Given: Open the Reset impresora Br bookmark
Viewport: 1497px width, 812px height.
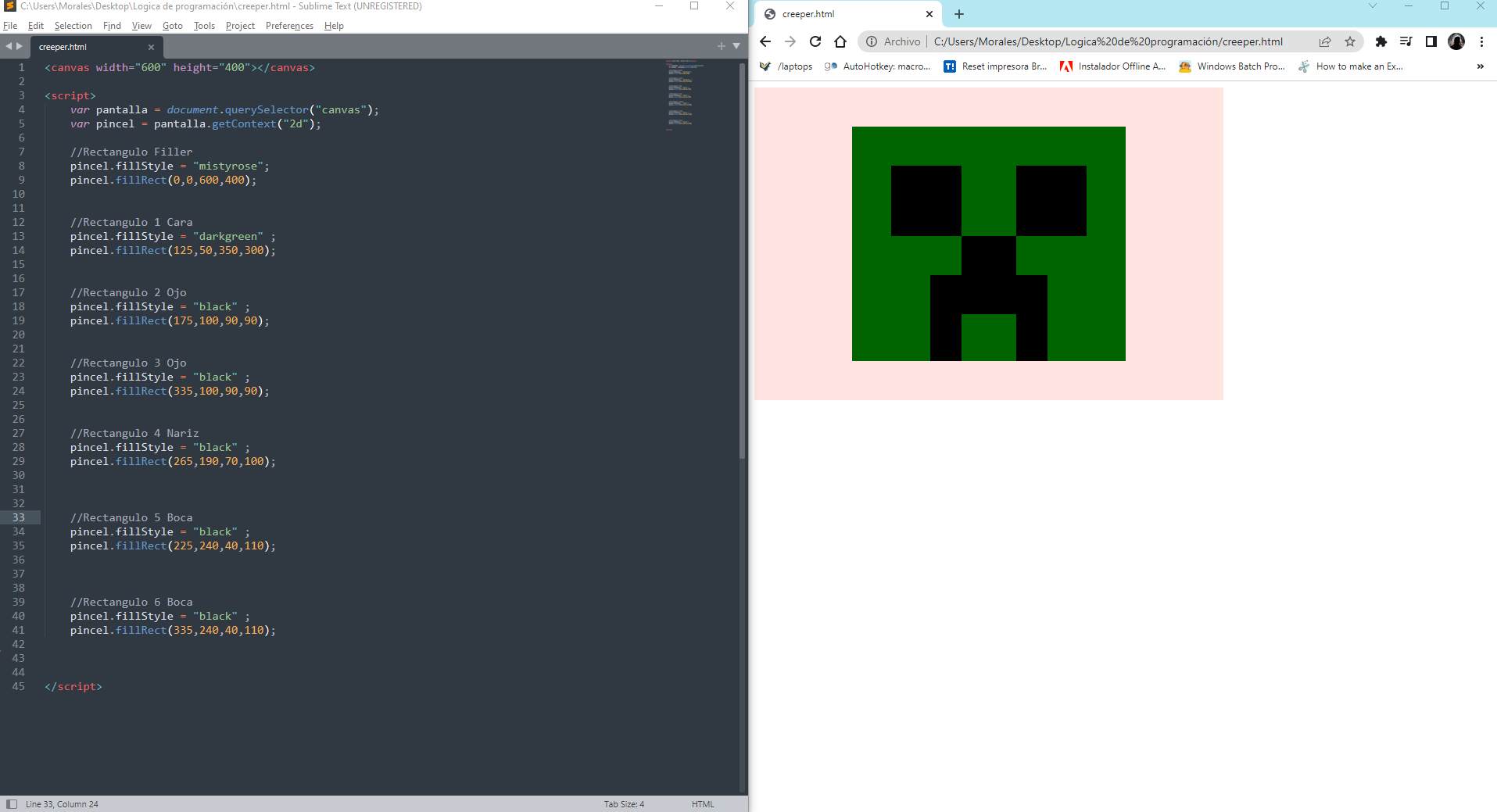Looking at the screenshot, I should point(995,66).
